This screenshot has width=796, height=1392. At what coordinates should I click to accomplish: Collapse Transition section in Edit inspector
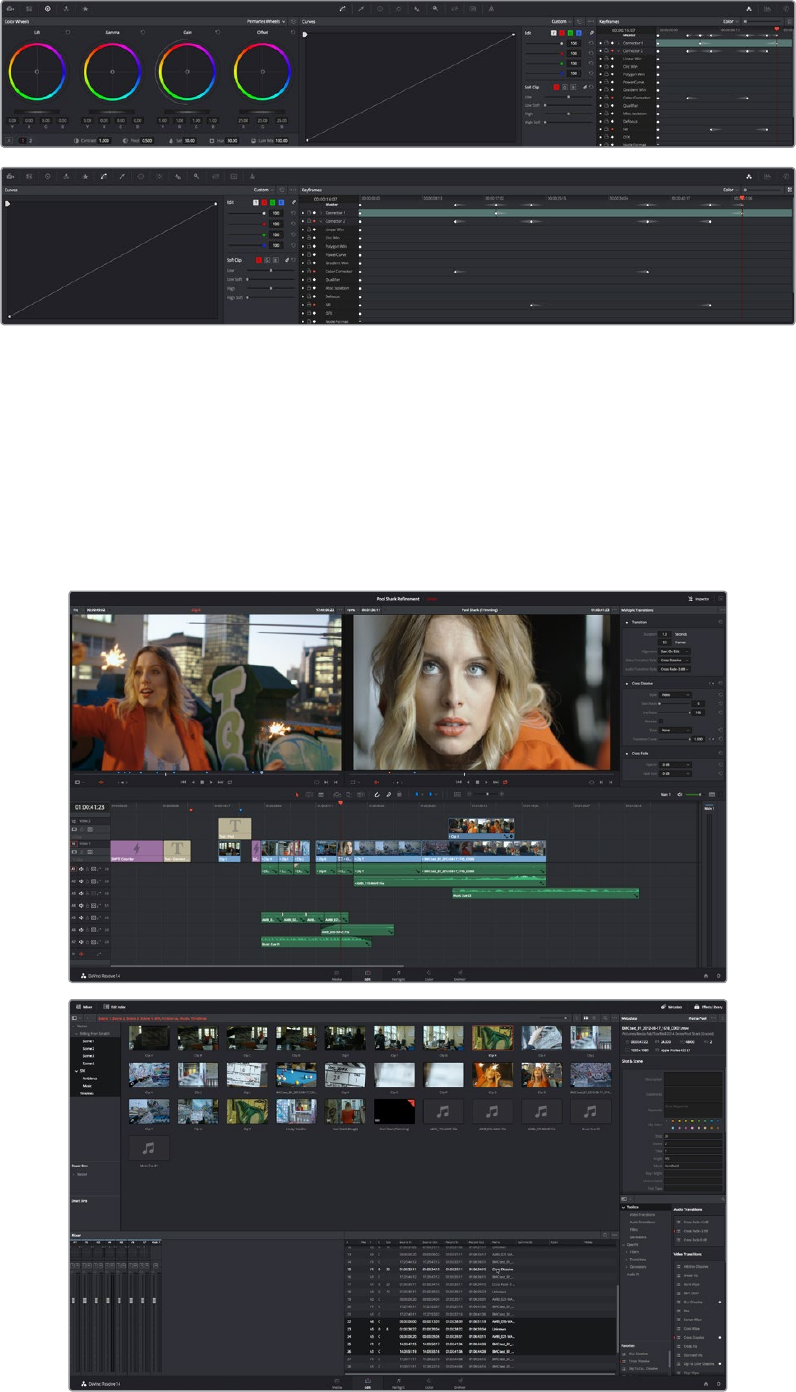(x=626, y=622)
